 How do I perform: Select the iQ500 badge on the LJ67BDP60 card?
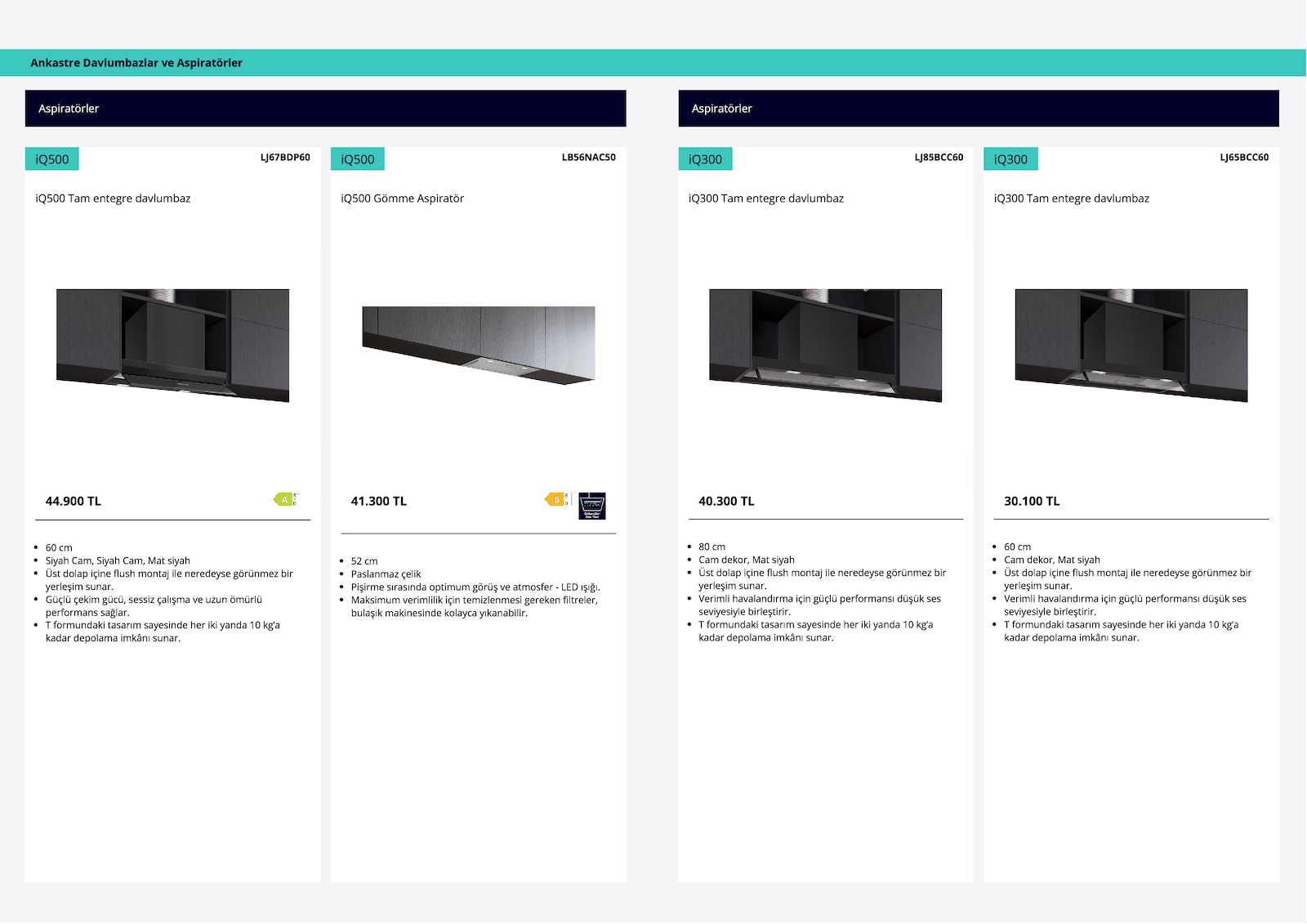pos(52,159)
